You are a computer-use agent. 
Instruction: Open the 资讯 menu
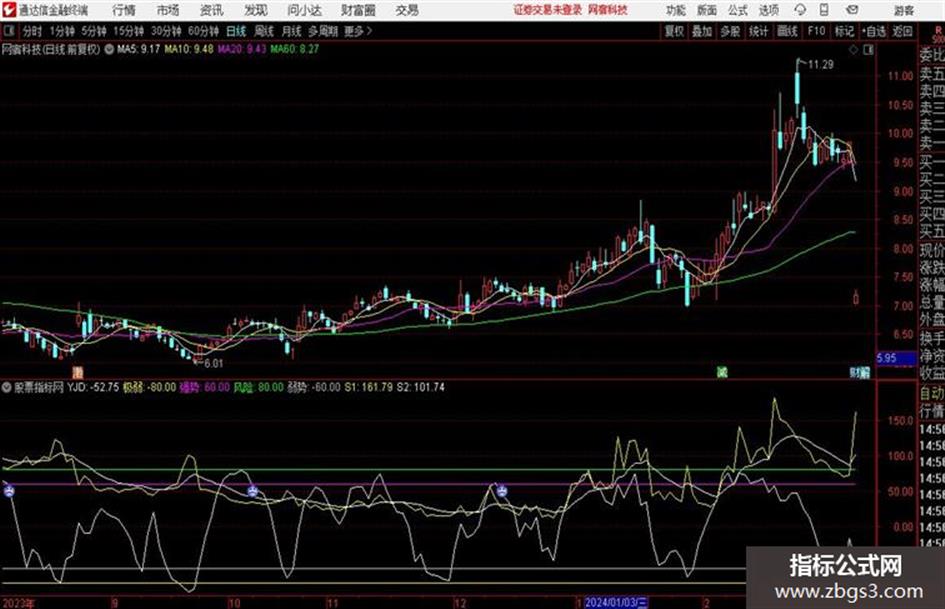coord(212,10)
